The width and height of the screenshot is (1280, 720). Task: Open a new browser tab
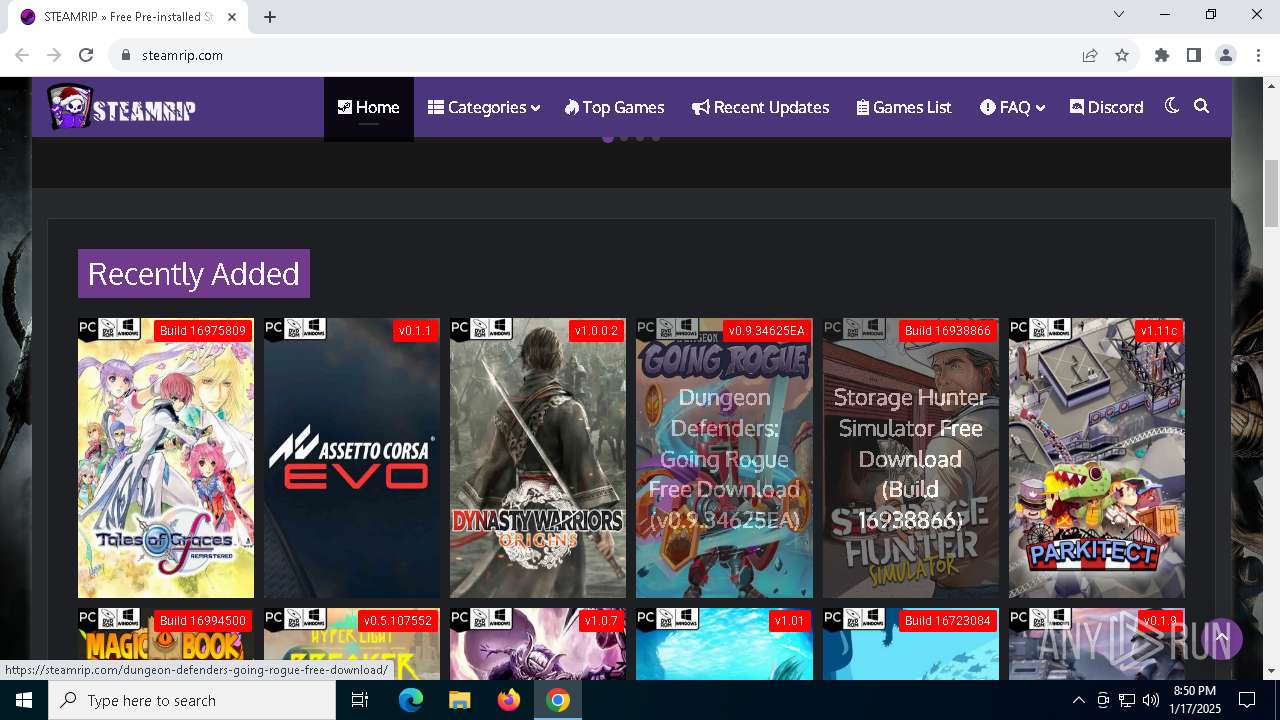[270, 17]
